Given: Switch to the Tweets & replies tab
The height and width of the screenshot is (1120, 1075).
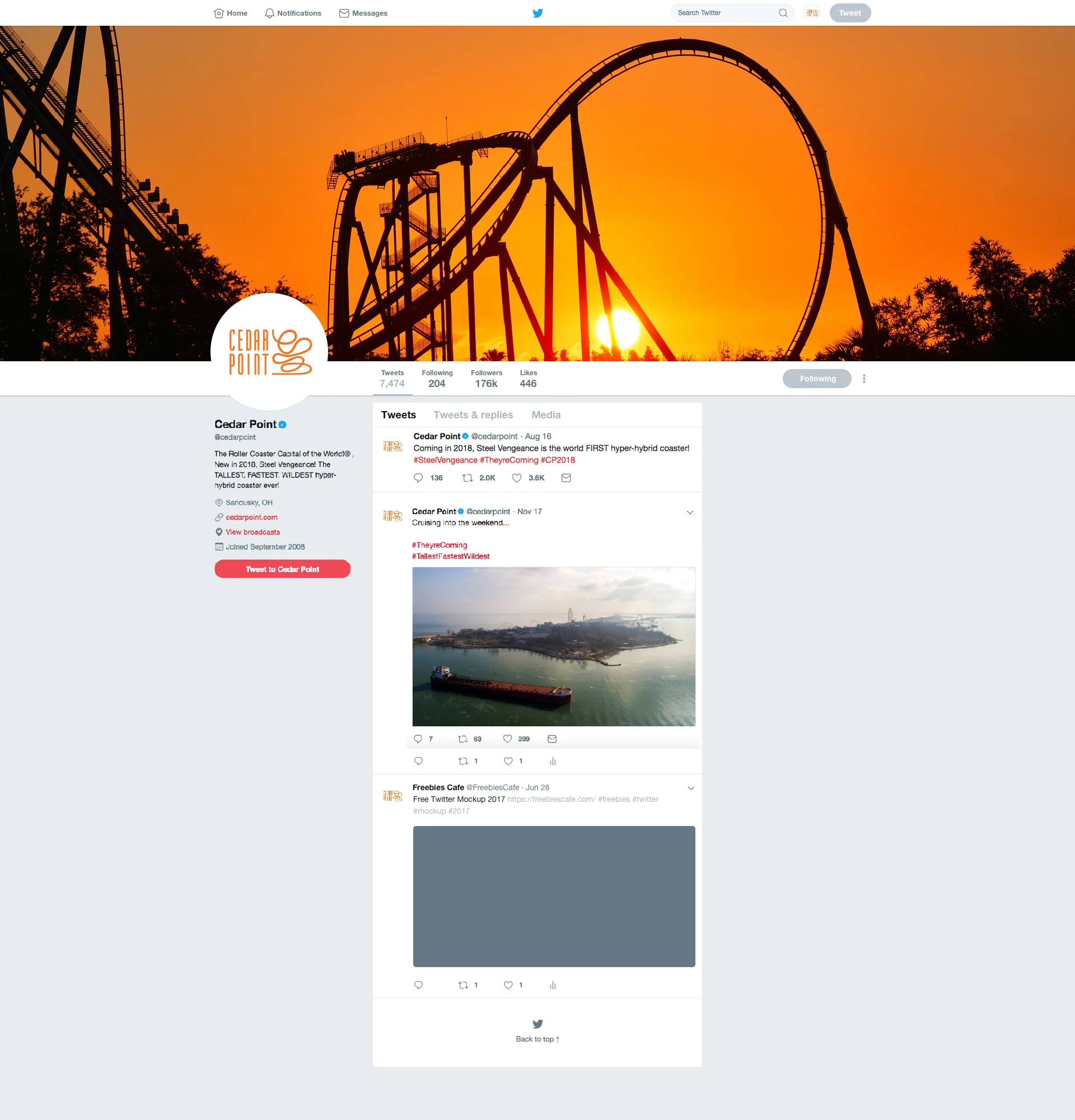Looking at the screenshot, I should pos(473,415).
